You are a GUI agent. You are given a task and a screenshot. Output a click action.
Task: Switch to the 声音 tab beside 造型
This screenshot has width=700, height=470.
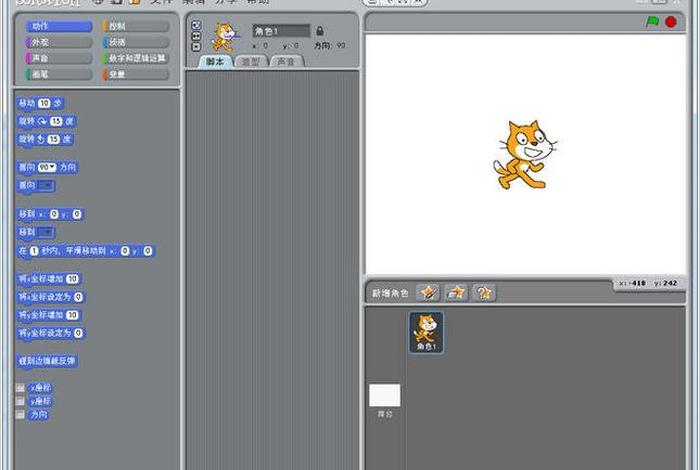[x=287, y=62]
